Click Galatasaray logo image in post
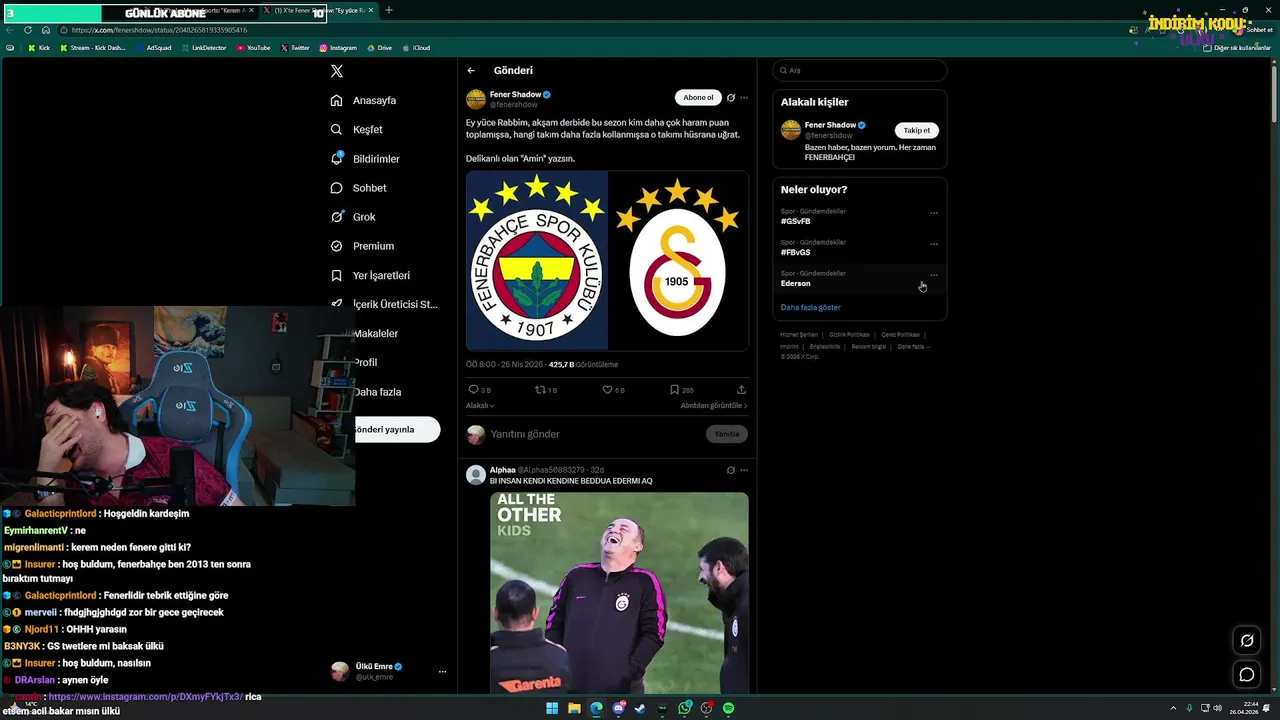The image size is (1280, 720). point(678,261)
